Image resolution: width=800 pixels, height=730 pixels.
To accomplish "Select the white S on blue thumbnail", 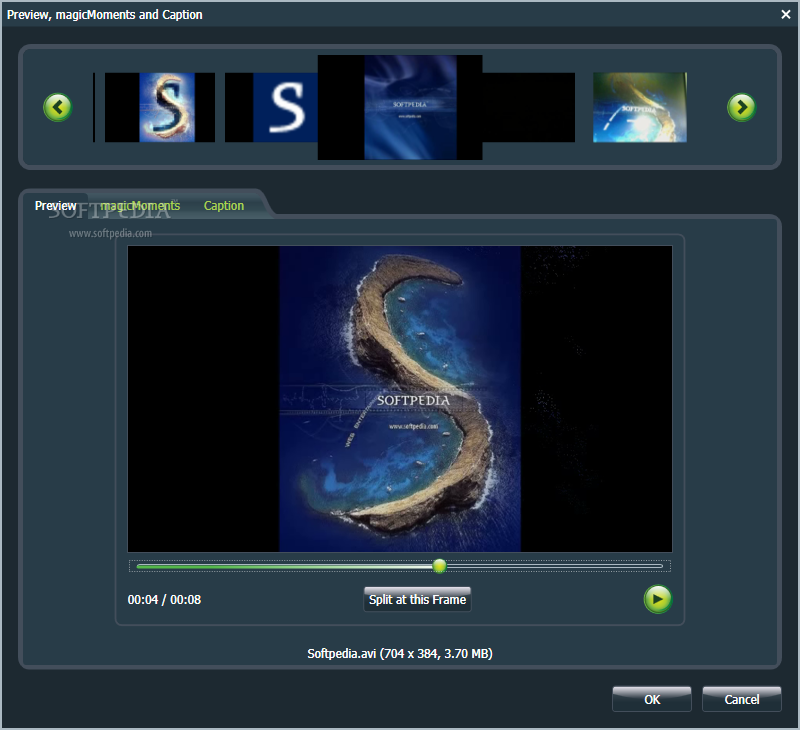I will pyautogui.click(x=271, y=107).
